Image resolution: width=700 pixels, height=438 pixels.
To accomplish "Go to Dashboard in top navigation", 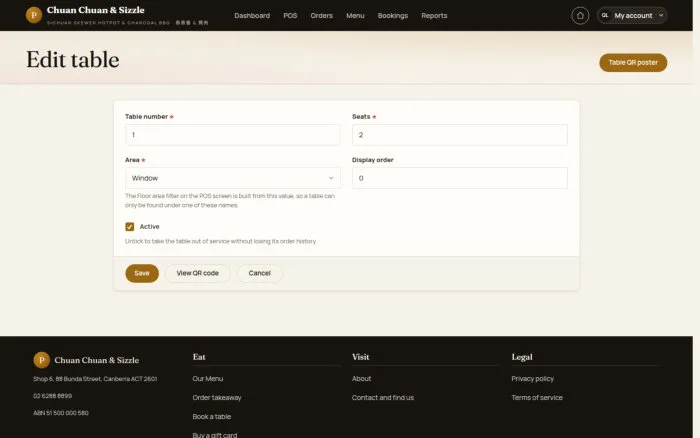I will (252, 16).
